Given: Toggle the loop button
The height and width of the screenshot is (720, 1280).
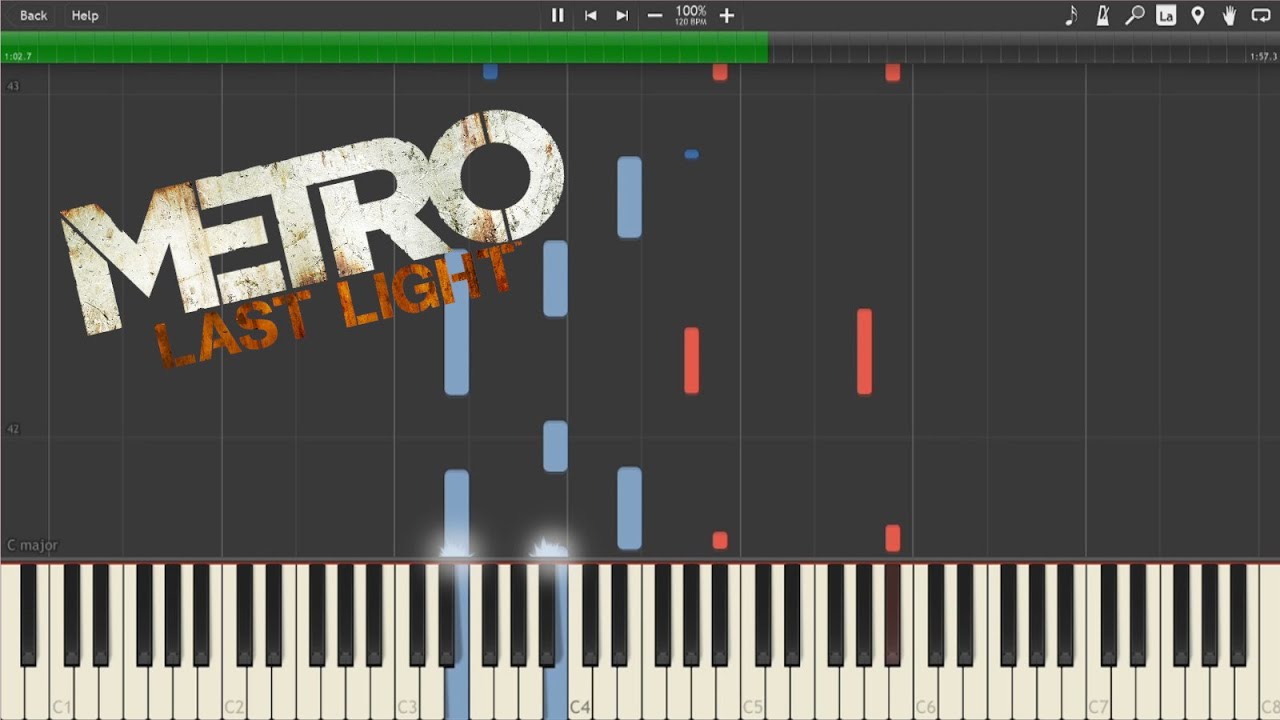Looking at the screenshot, I should [1261, 15].
